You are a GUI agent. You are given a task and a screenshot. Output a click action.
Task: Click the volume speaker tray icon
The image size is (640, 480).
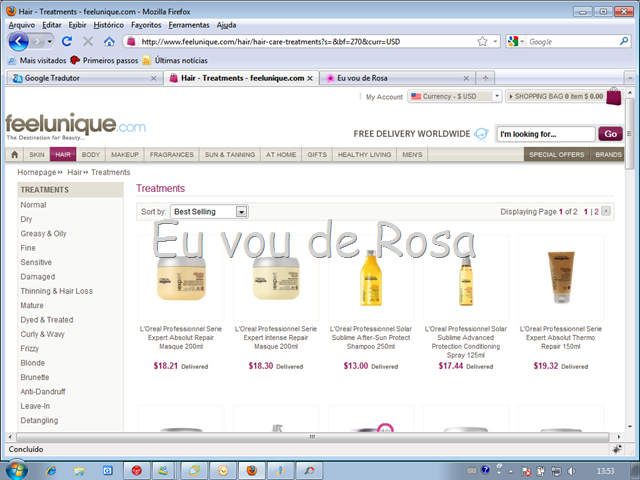pyautogui.click(x=571, y=471)
